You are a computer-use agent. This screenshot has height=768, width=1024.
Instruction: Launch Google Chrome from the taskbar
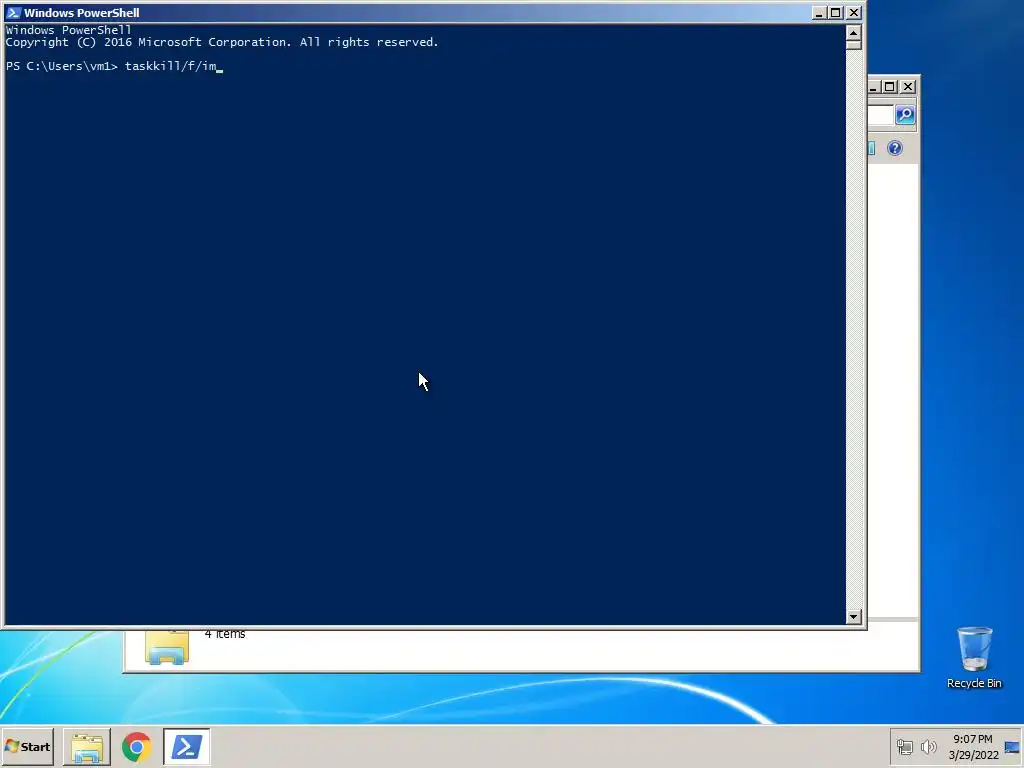[136, 746]
